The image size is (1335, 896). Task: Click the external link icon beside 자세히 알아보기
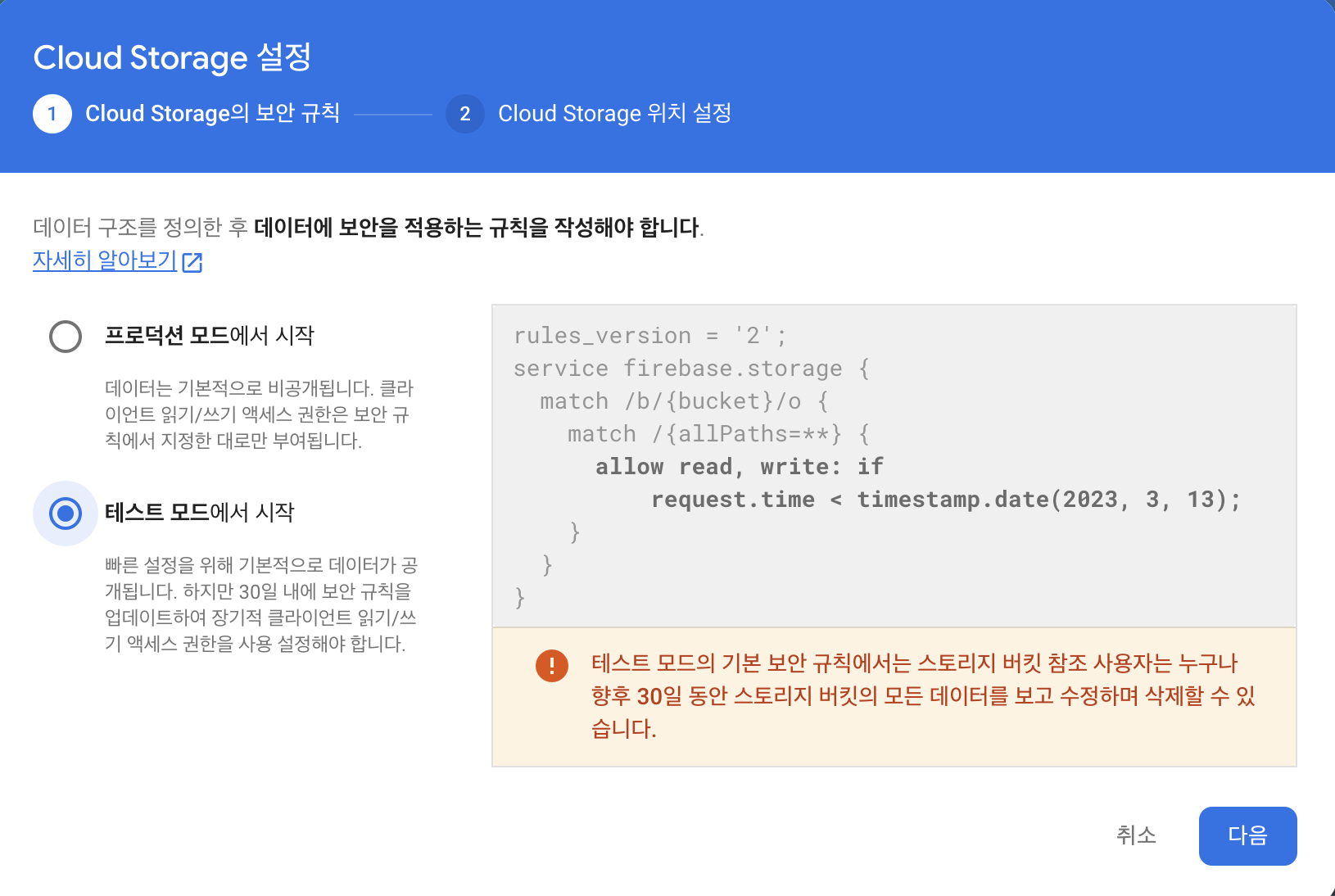192,262
